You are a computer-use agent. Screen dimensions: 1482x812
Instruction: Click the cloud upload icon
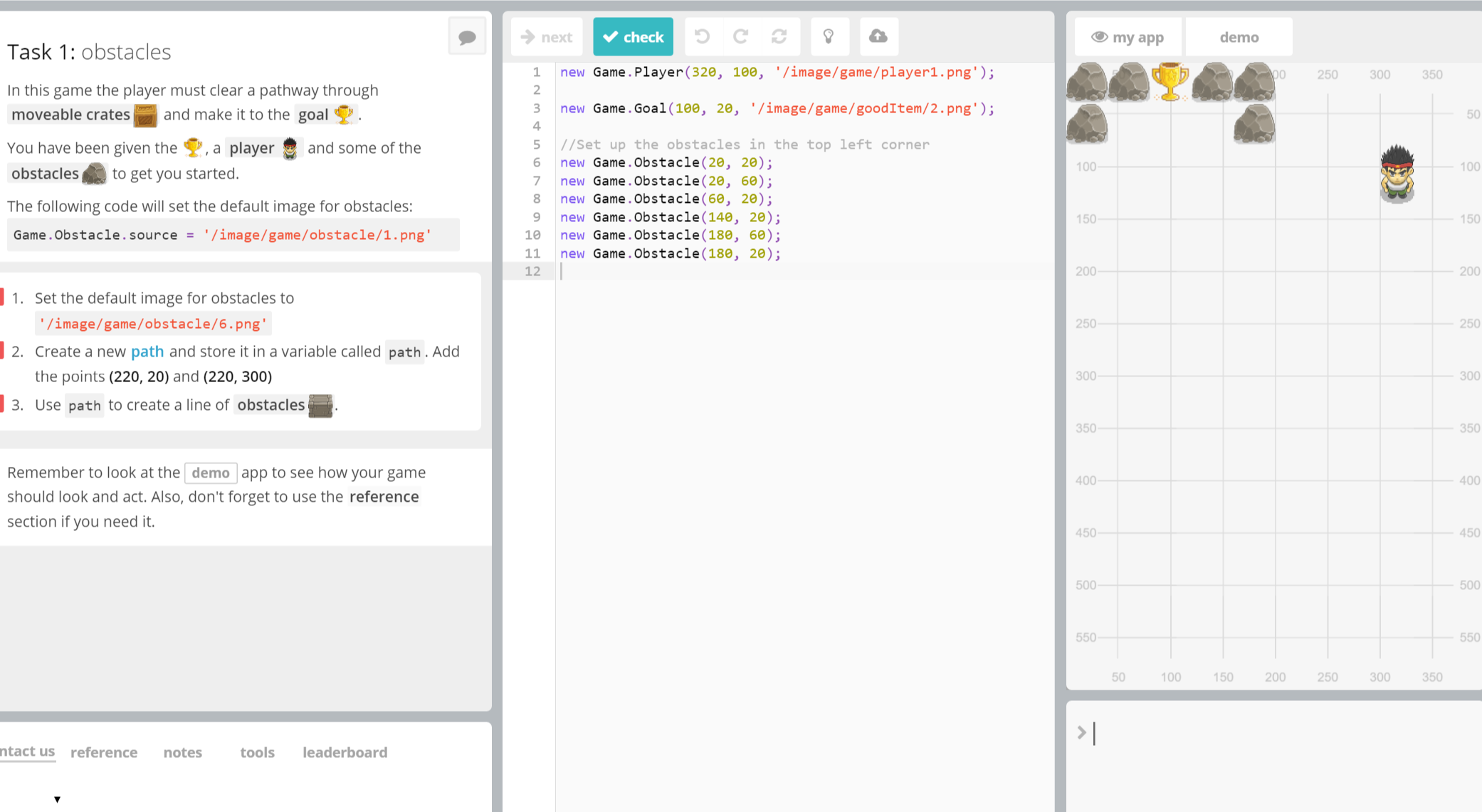point(878,36)
